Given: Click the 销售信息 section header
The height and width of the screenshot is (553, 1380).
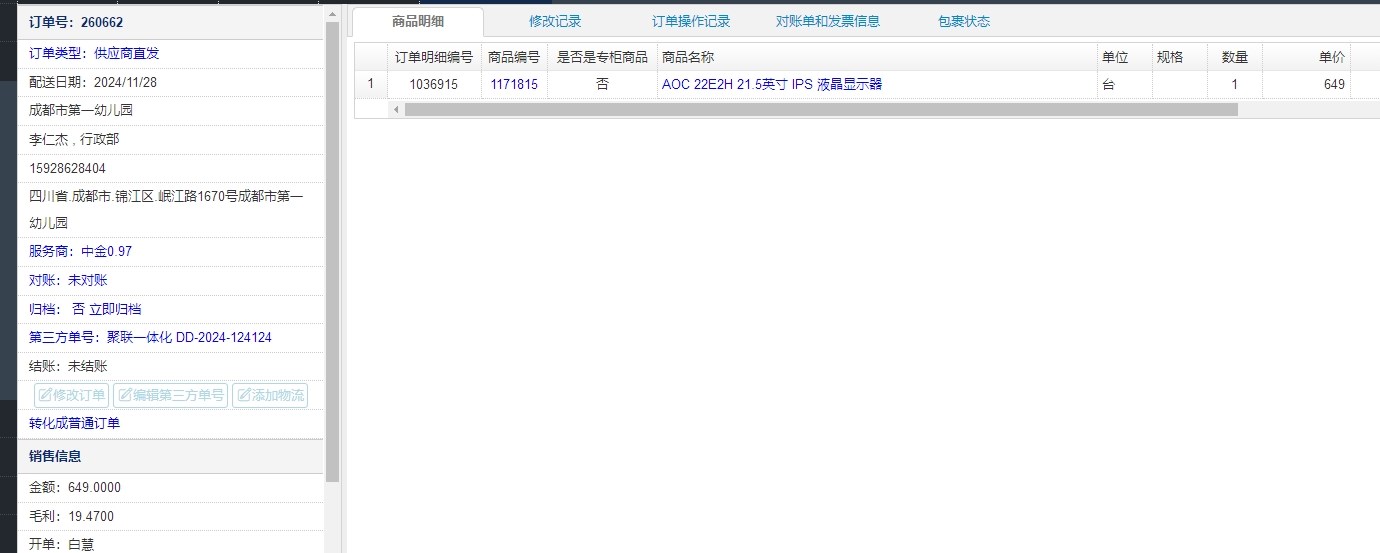Looking at the screenshot, I should click(x=170, y=456).
